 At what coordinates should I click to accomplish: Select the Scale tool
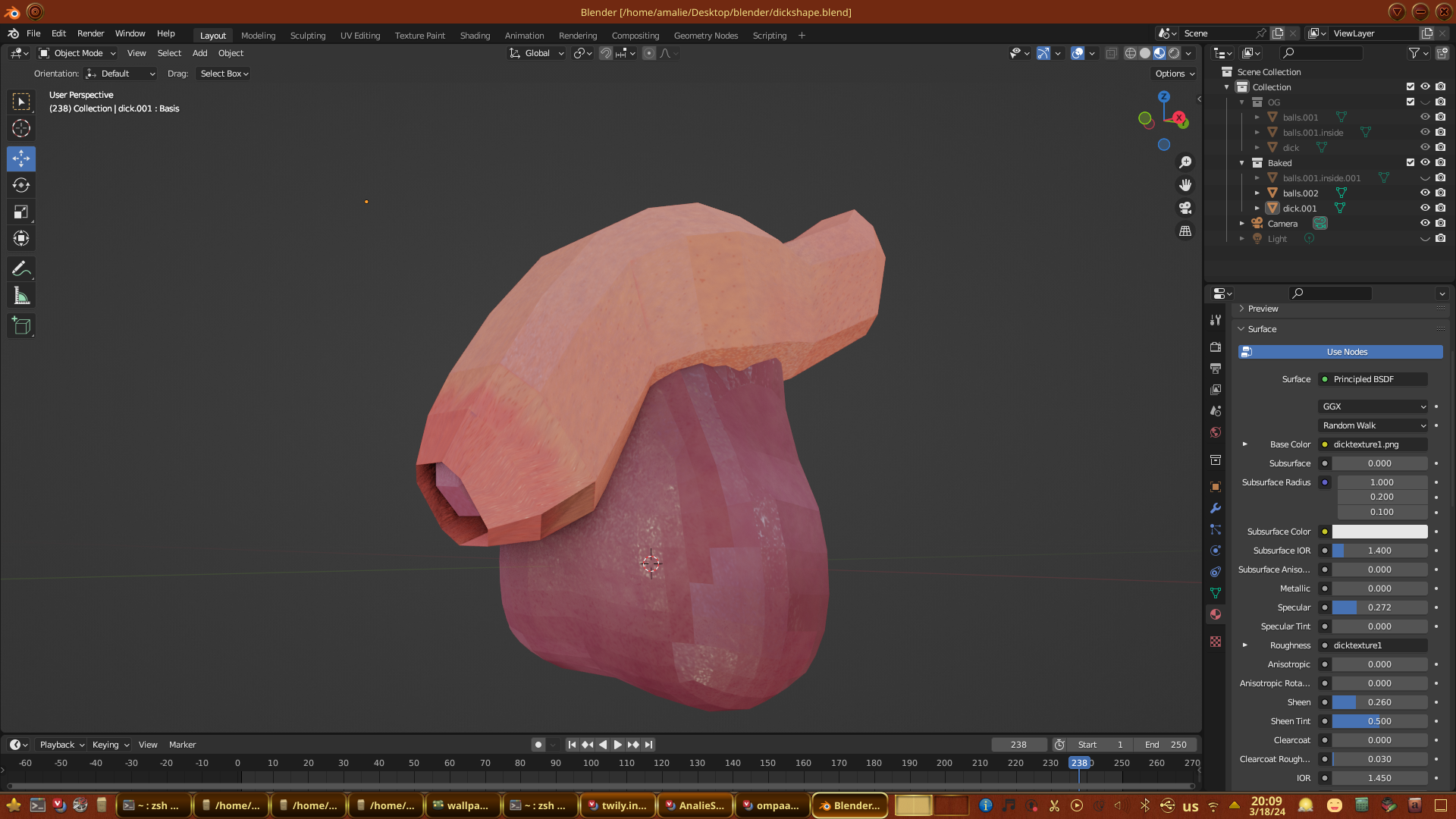click(21, 212)
